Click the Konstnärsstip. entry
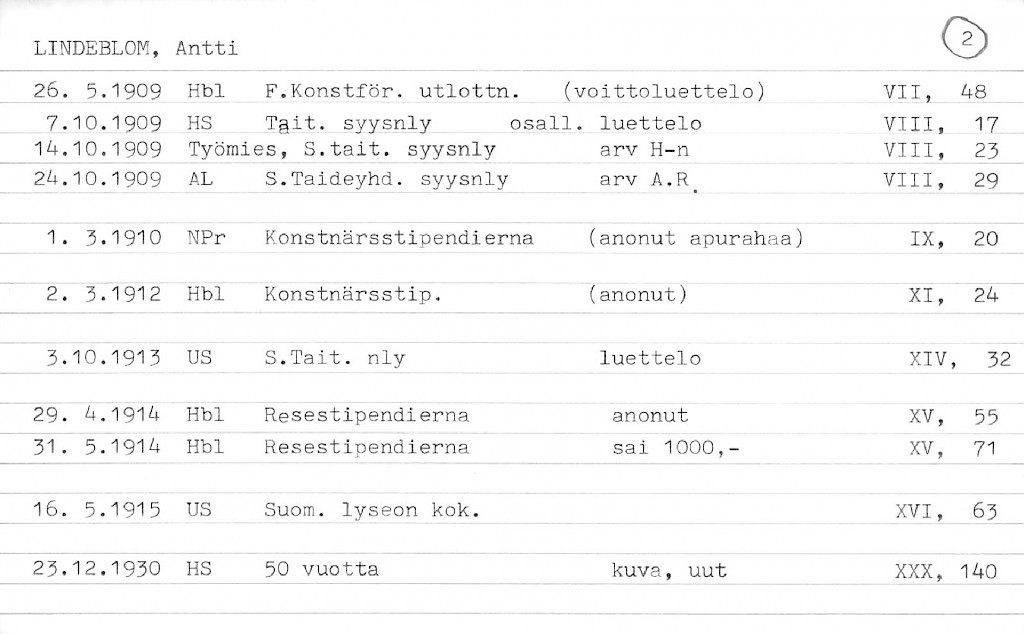 pyautogui.click(x=353, y=296)
